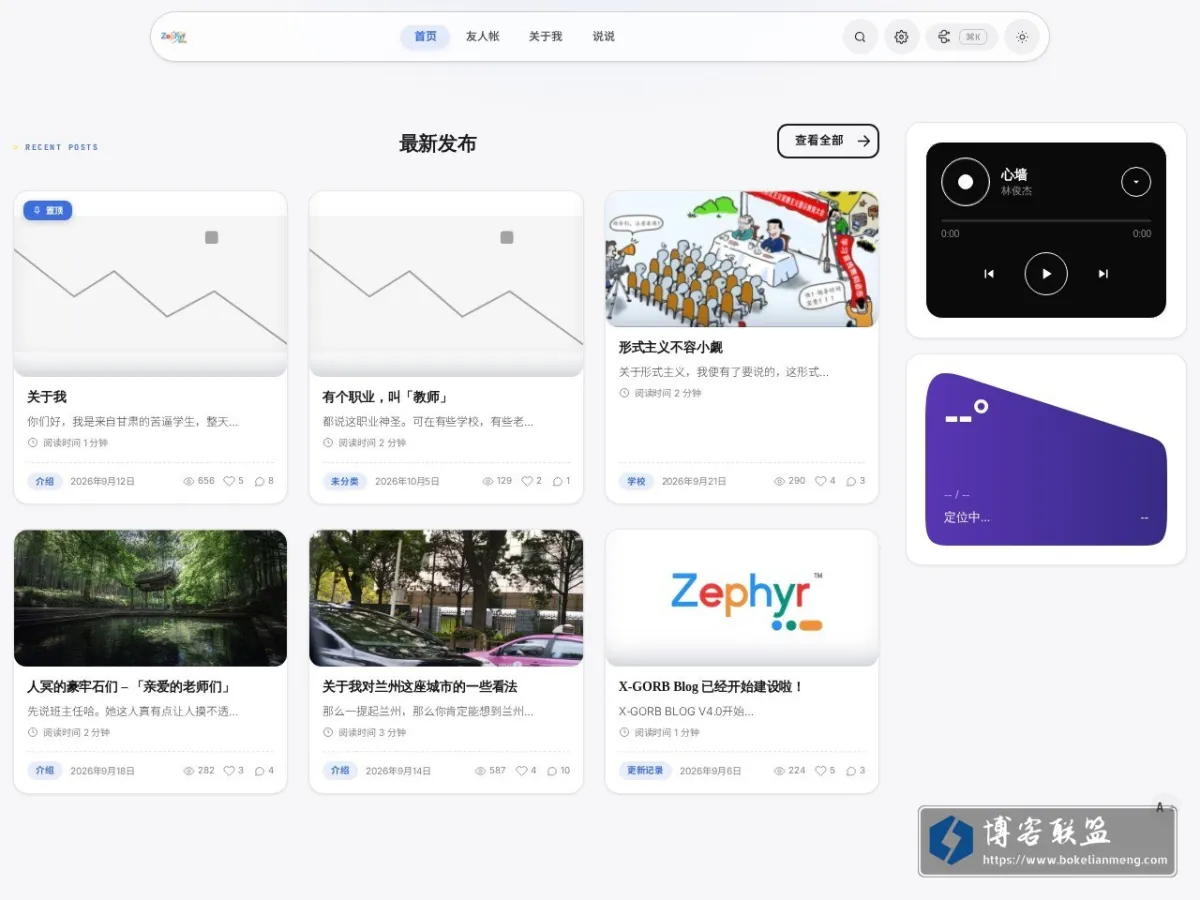Click the heart icon on 人冥的豪牢石们 post
Viewport: 1200px width, 900px height.
coord(229,771)
